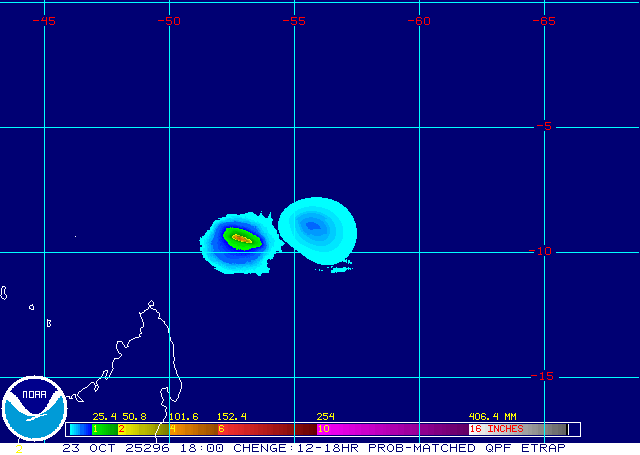Click the NOAA logo emblem

(34, 410)
